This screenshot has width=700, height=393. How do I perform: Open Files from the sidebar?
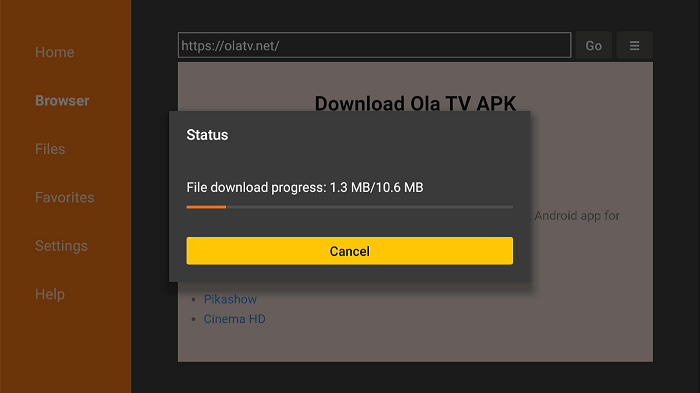50,149
